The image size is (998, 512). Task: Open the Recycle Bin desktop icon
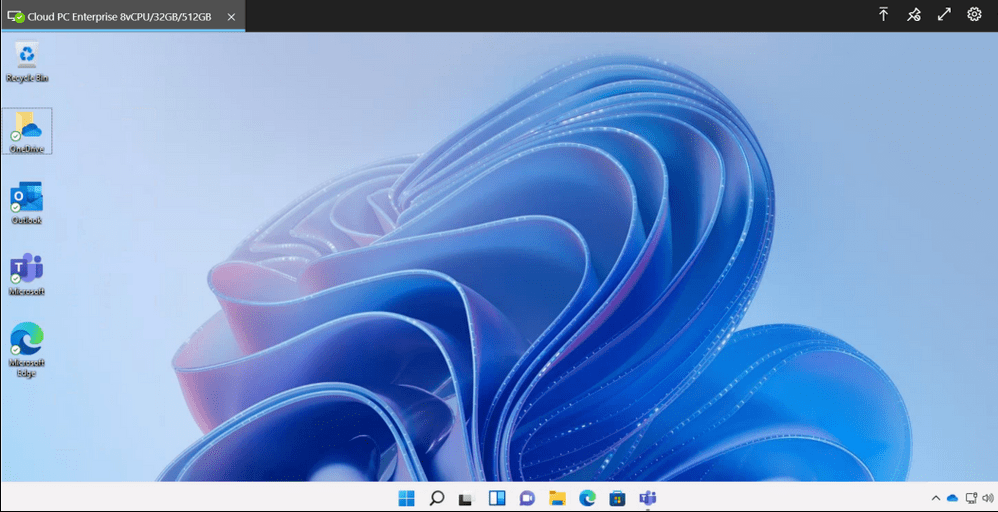click(27, 61)
